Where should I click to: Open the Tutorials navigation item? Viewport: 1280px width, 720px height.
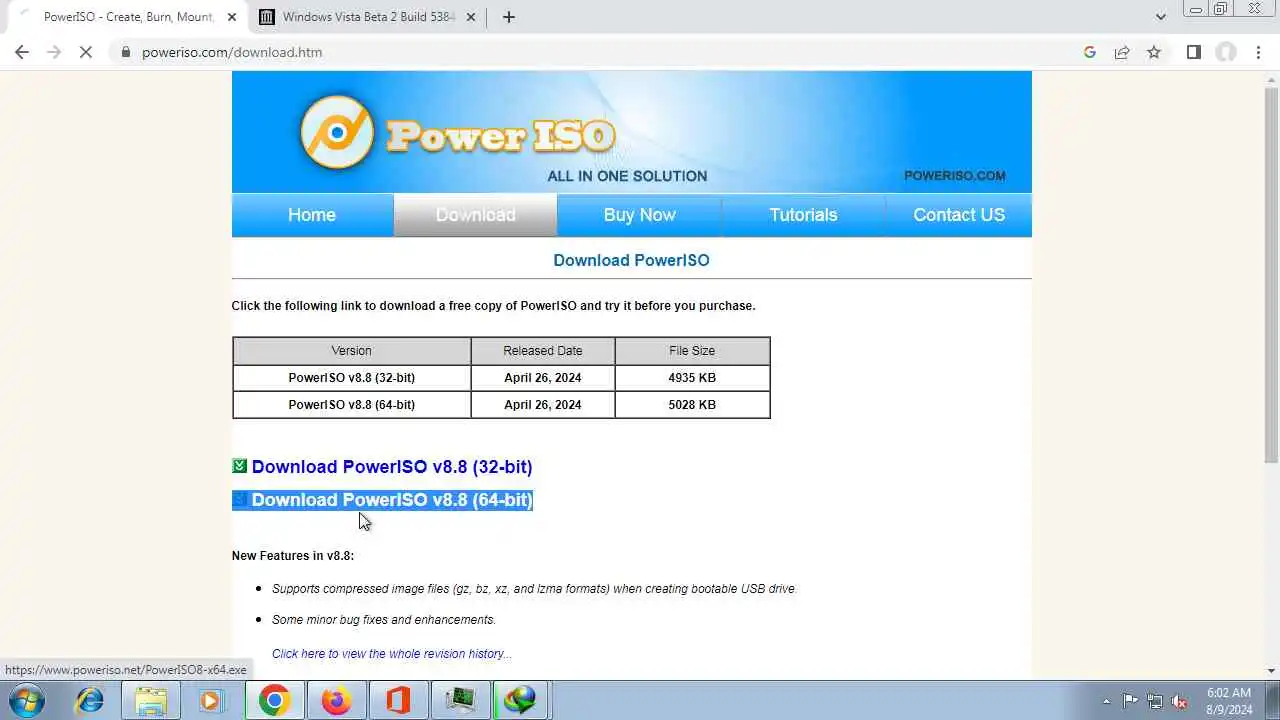click(803, 215)
